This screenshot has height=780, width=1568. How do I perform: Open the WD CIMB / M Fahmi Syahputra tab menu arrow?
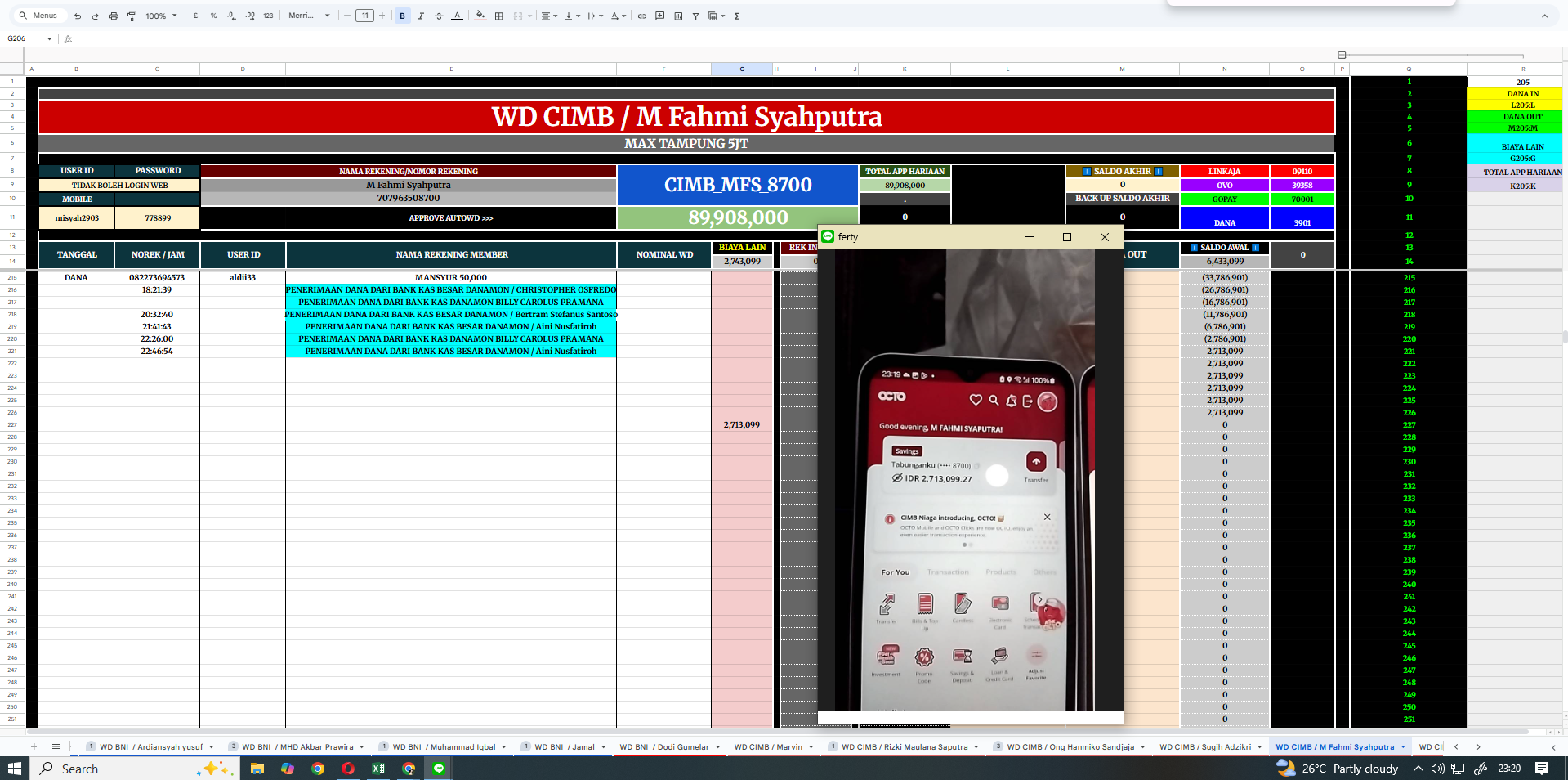tap(1403, 746)
